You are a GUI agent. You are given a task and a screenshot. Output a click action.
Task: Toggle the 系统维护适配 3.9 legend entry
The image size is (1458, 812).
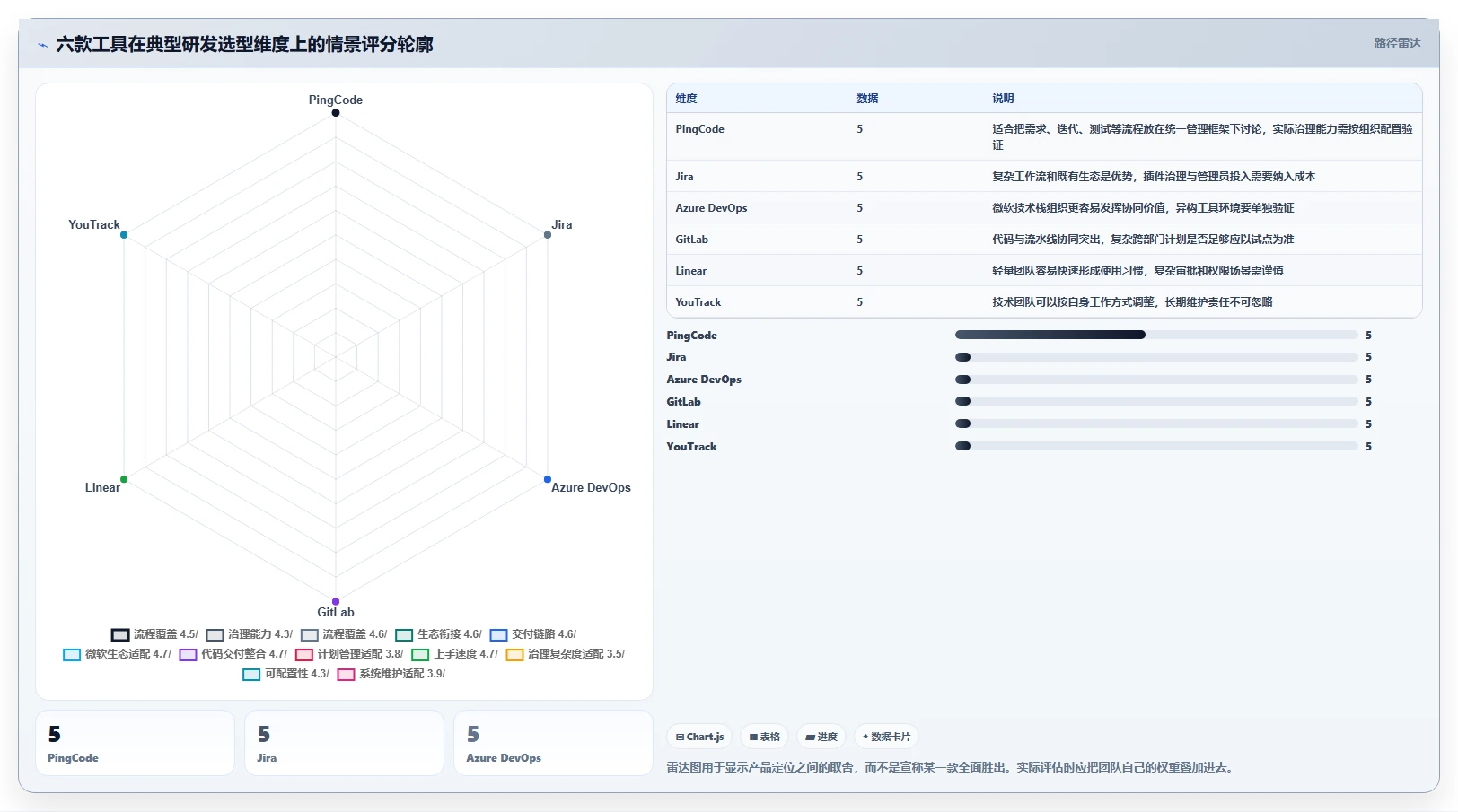(391, 674)
